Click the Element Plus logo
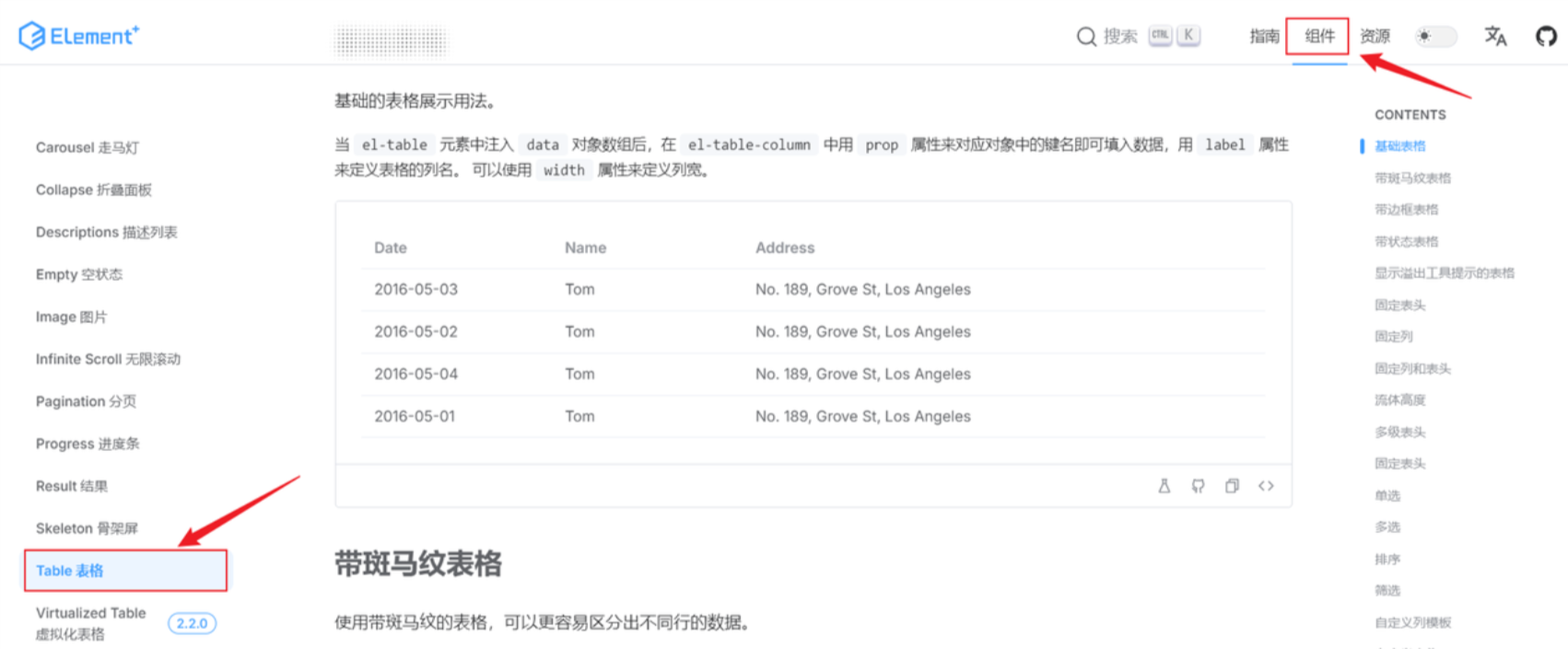This screenshot has height=649, width=1568. click(78, 36)
